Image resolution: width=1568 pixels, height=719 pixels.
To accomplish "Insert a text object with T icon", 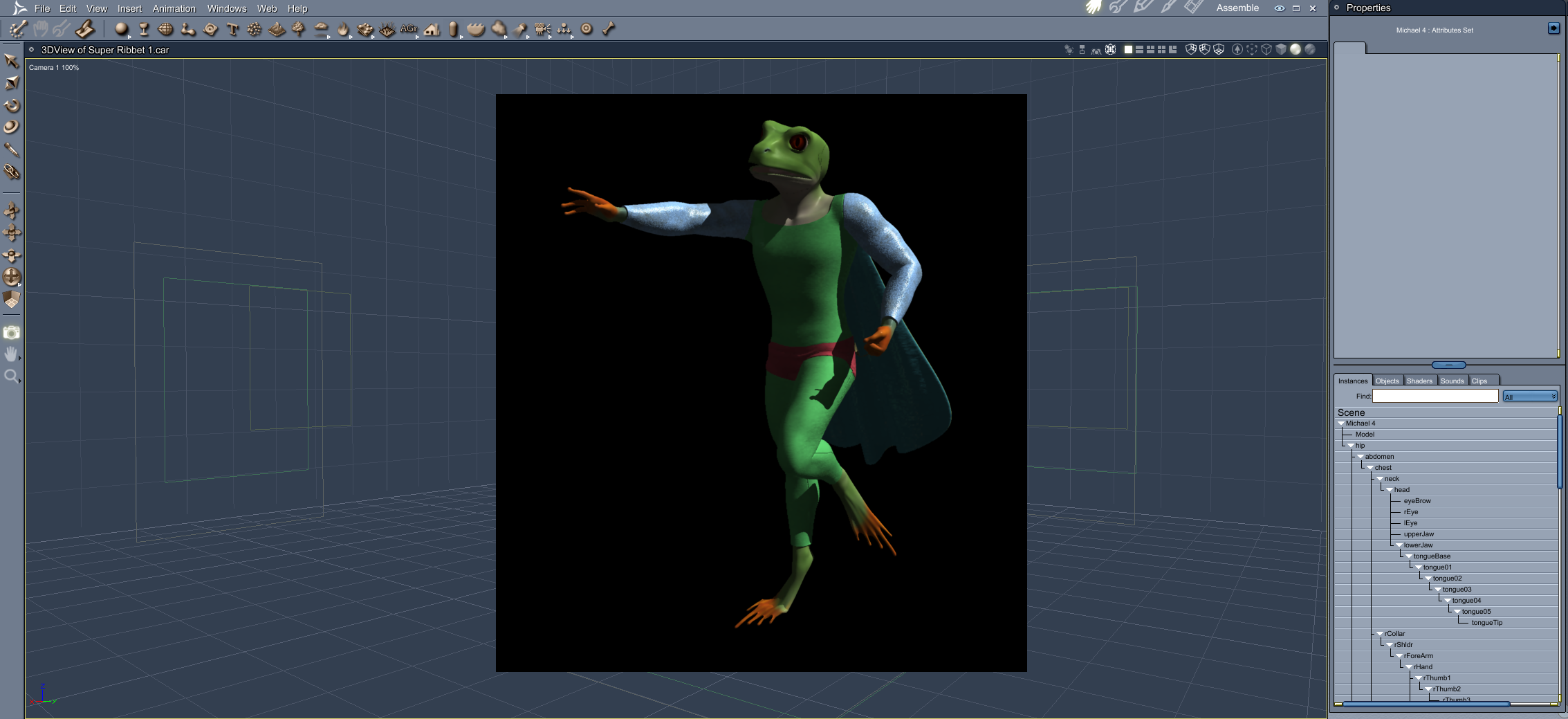I will pyautogui.click(x=232, y=29).
